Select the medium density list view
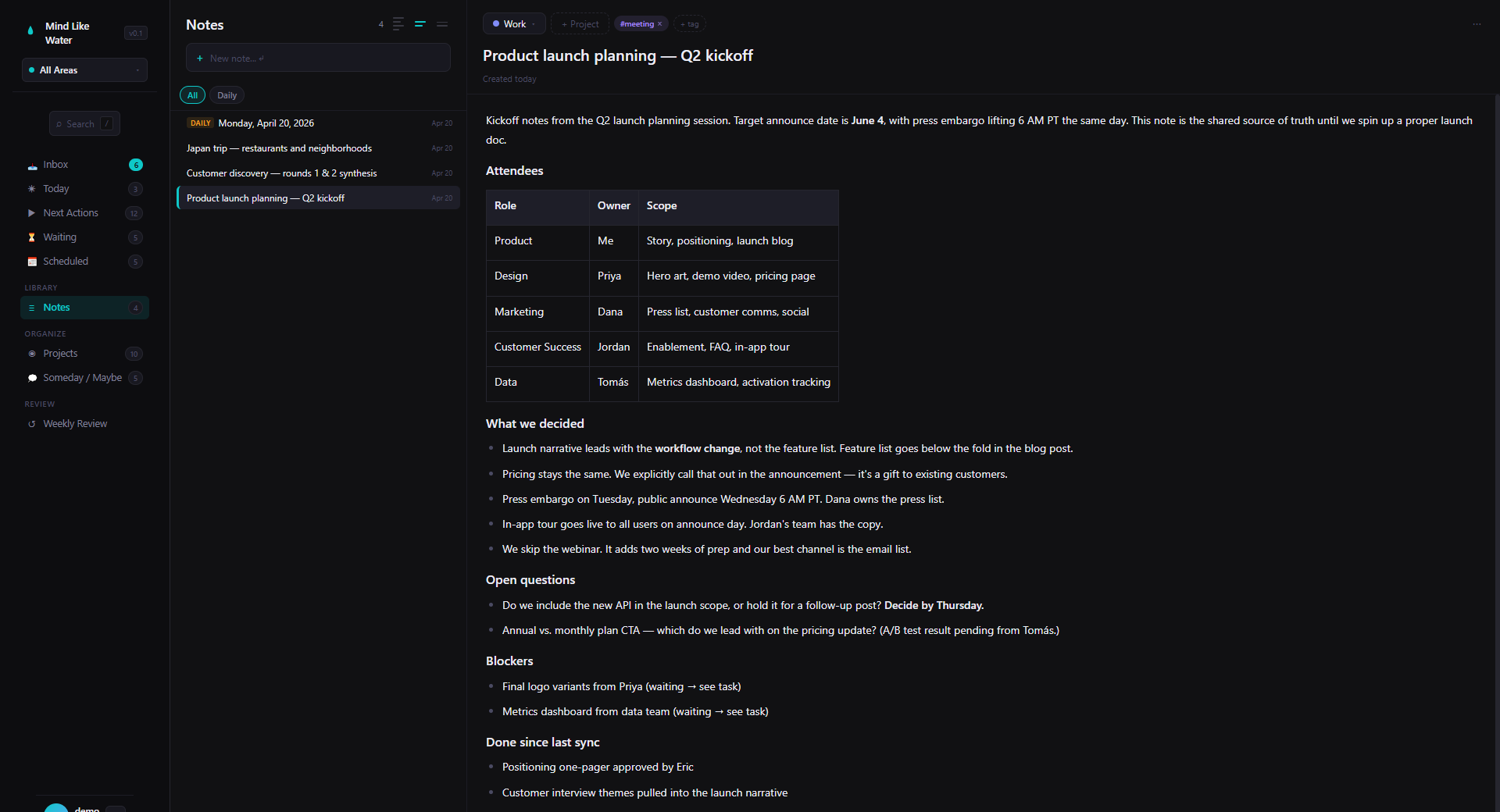The width and height of the screenshot is (1500, 812). [x=420, y=24]
